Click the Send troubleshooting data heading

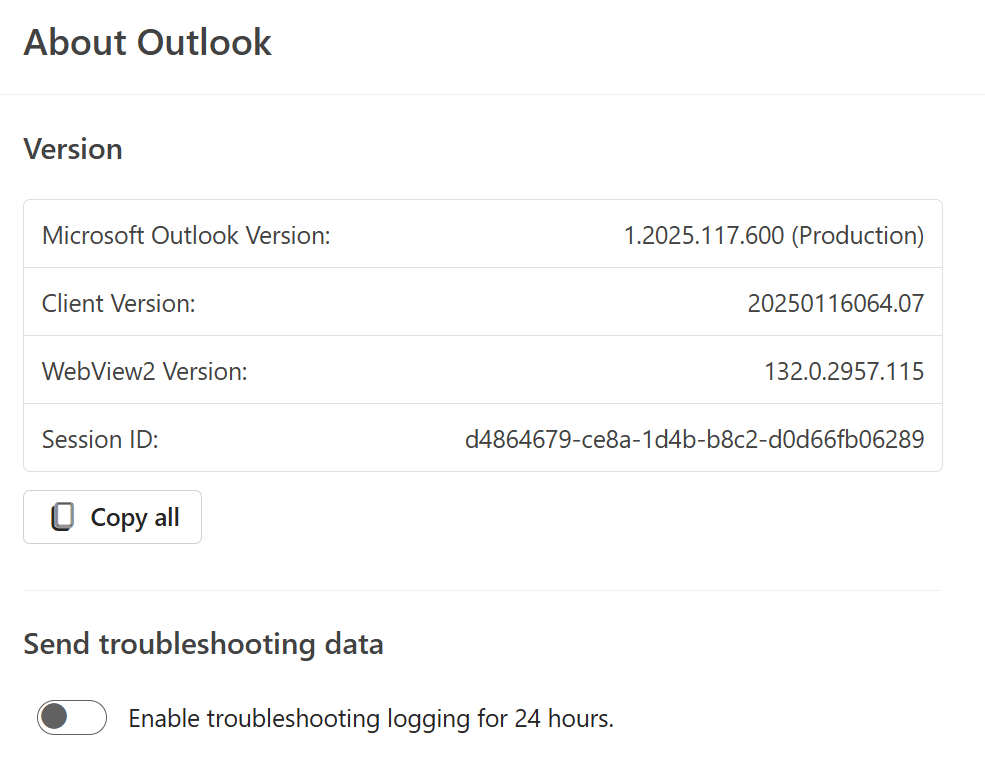[204, 644]
